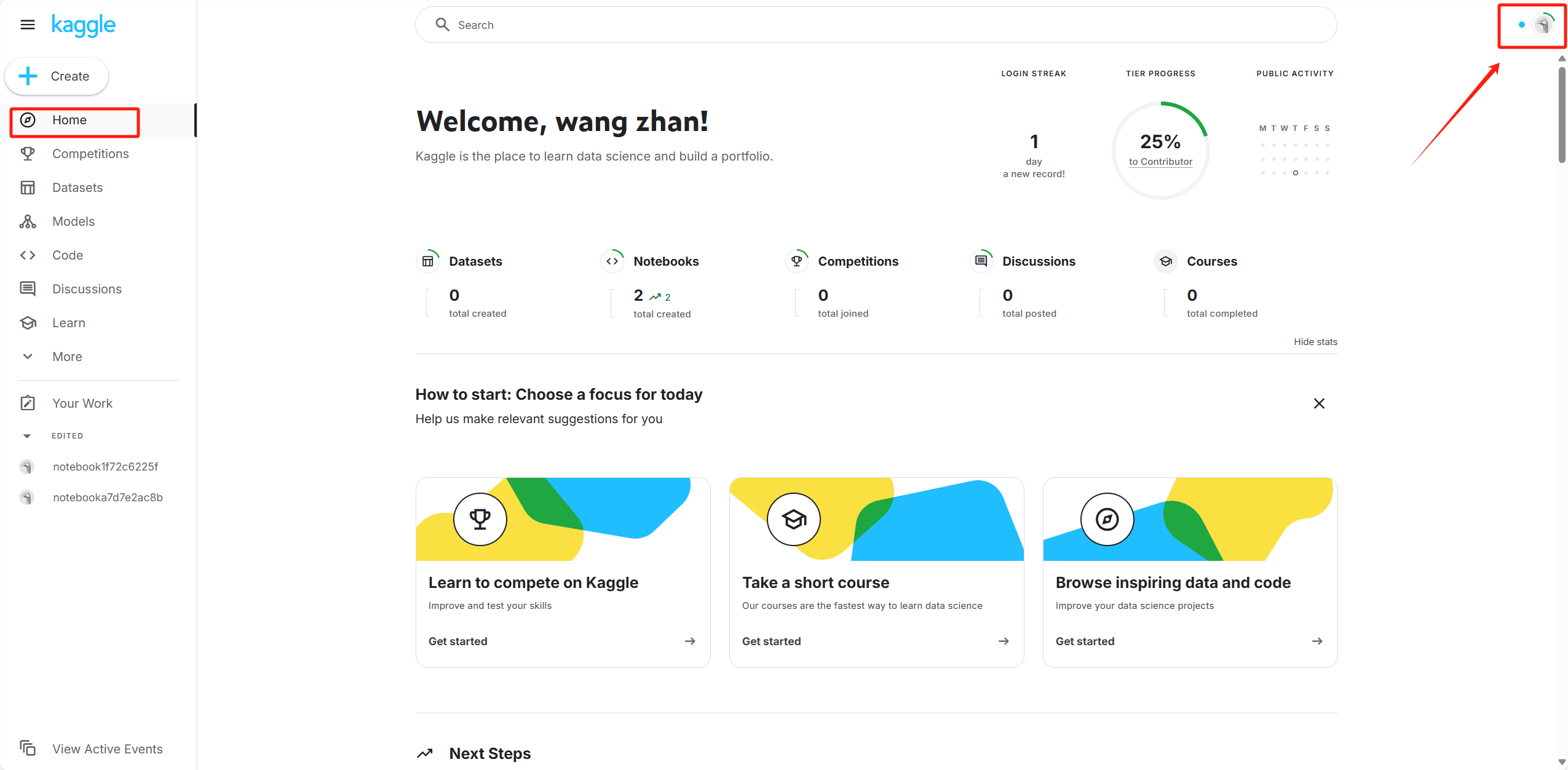Open Discussions from the sidebar
The height and width of the screenshot is (770, 1568).
(87, 289)
